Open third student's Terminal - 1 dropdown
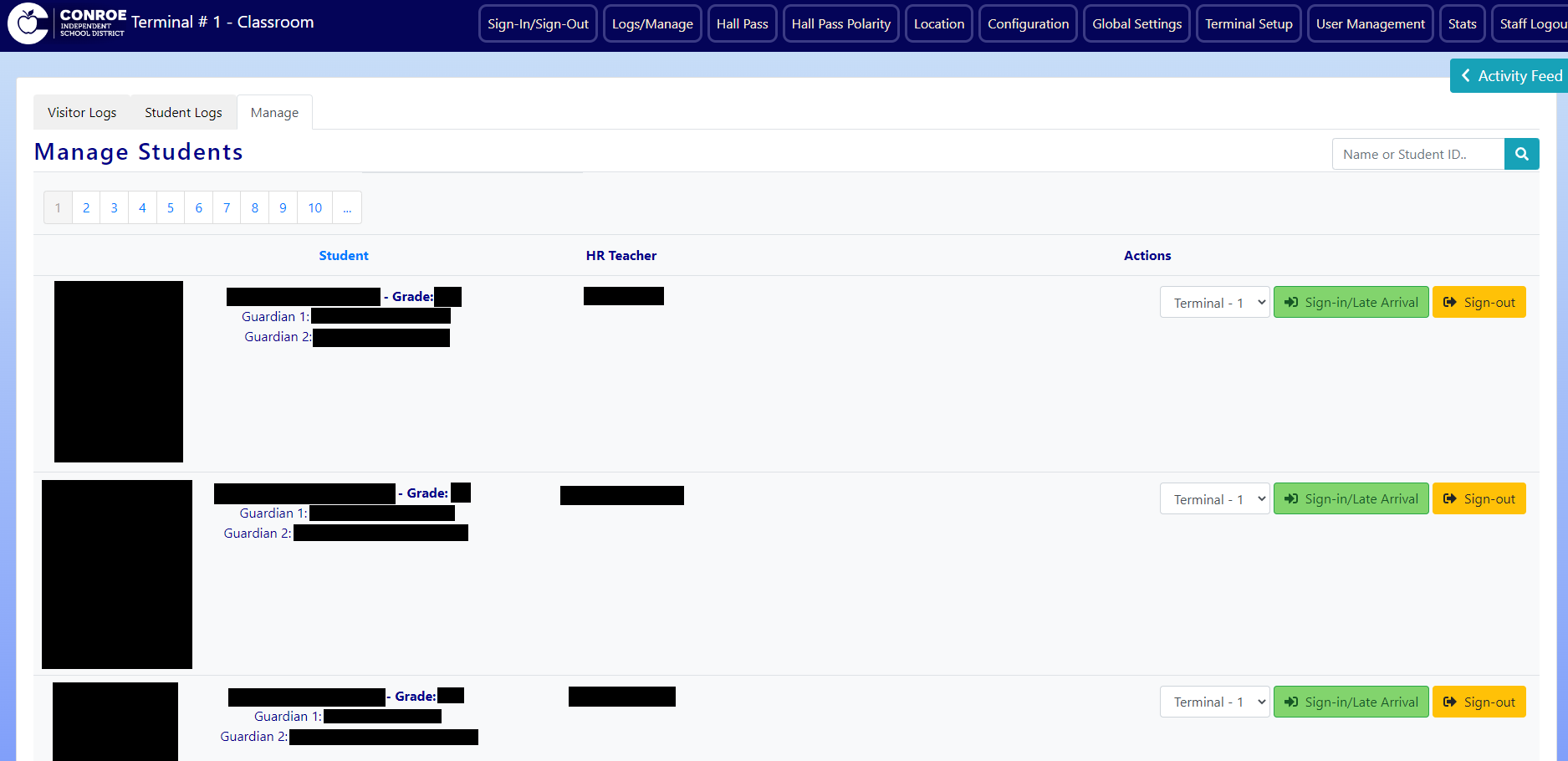Image resolution: width=1568 pixels, height=761 pixels. (x=1214, y=702)
